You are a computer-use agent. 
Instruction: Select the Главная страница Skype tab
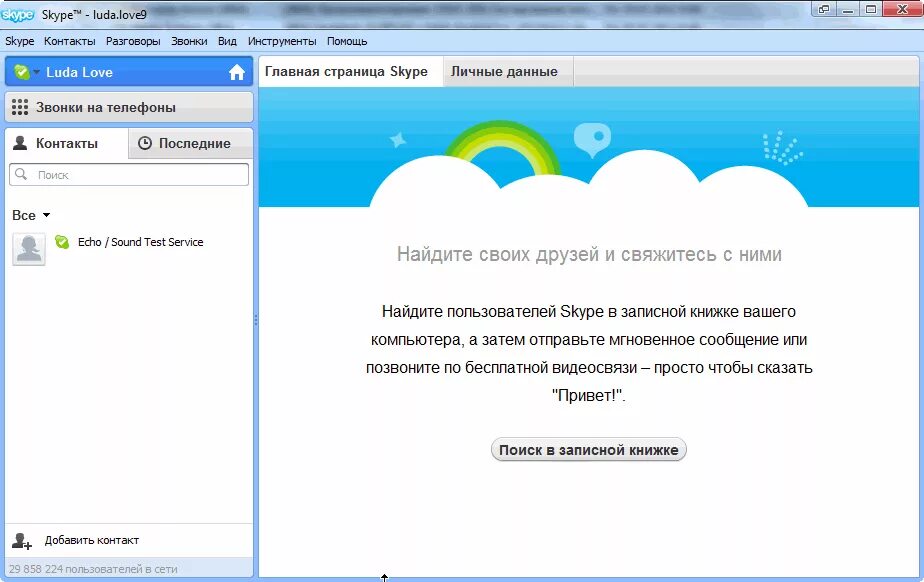click(x=351, y=71)
